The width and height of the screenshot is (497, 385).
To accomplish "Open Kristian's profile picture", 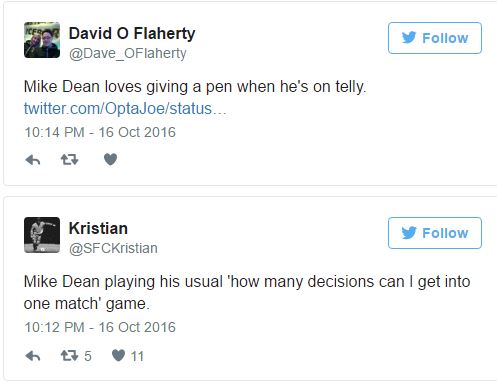I will 42,235.
